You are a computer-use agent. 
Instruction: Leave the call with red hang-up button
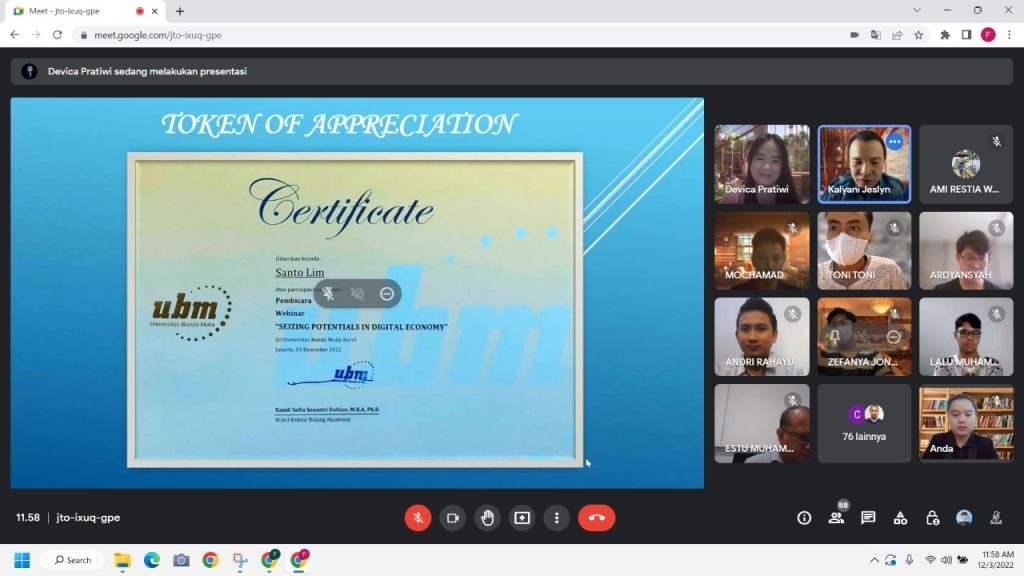tap(596, 518)
